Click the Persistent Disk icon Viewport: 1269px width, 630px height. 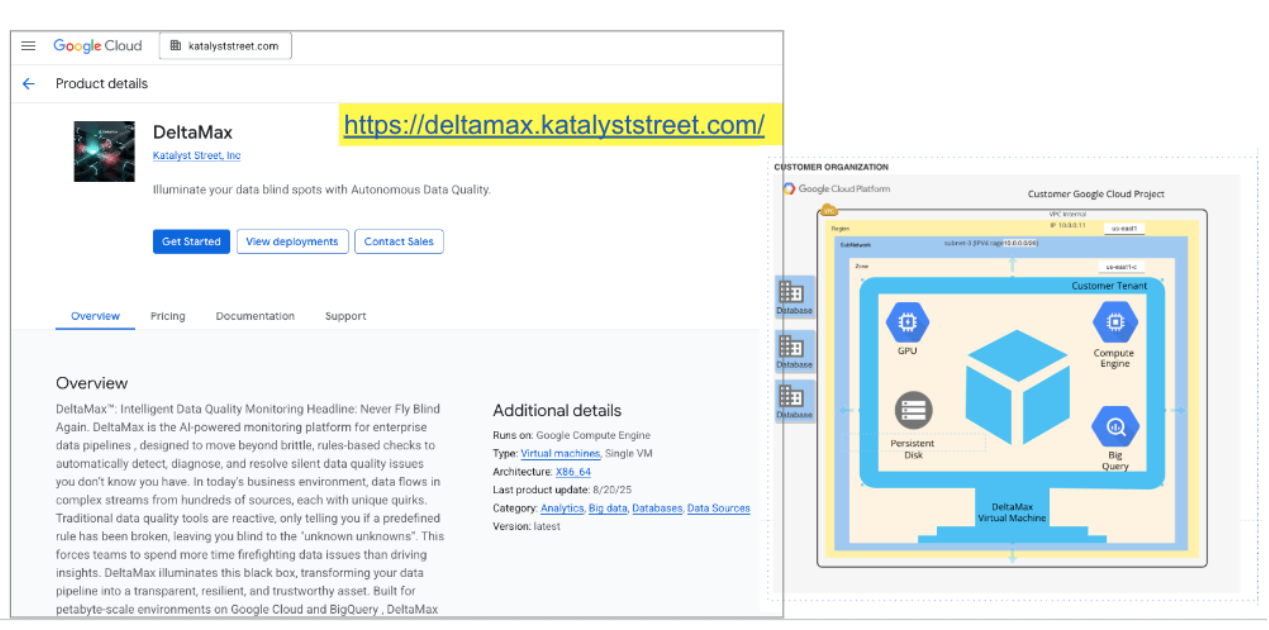click(x=912, y=411)
